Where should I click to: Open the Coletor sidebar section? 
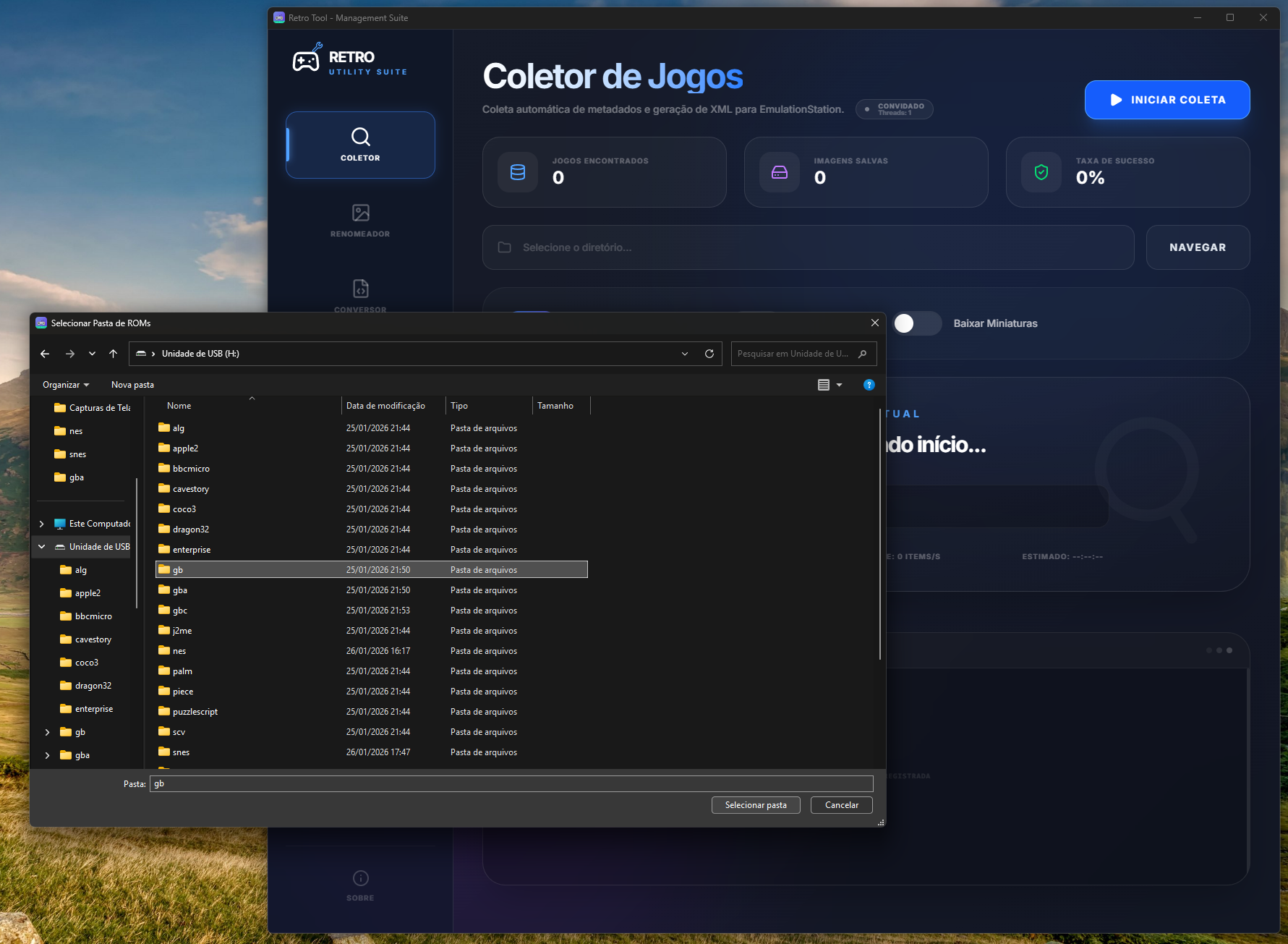(360, 145)
